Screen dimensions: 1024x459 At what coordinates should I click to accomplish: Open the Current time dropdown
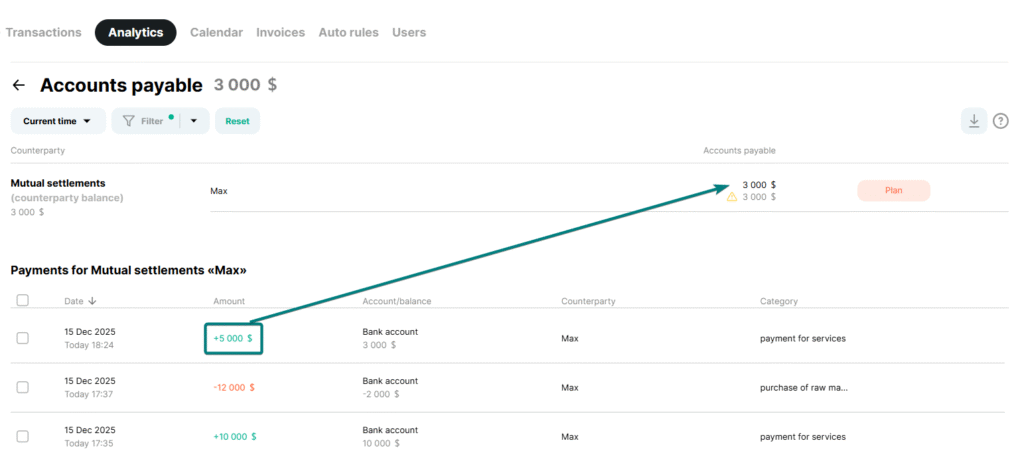tap(58, 121)
